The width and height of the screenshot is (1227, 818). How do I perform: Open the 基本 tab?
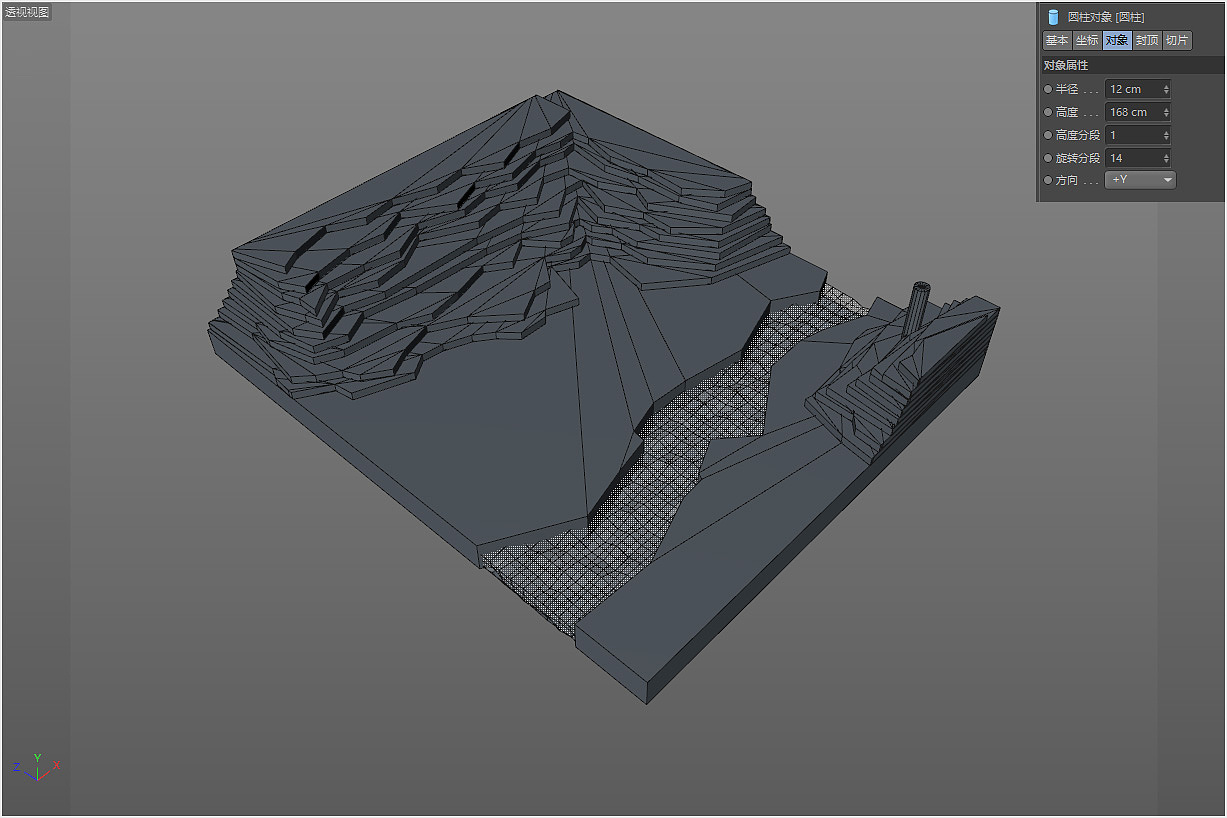tap(1057, 40)
